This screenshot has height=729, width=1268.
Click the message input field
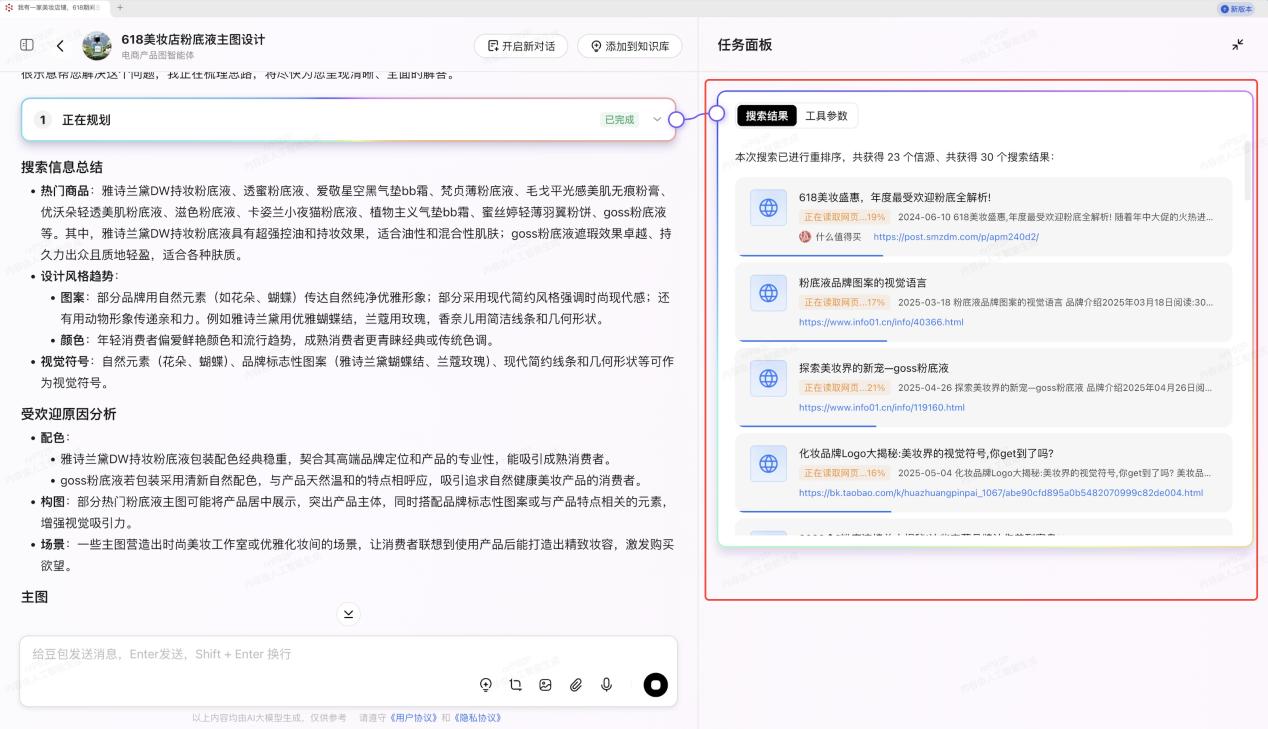(250, 654)
